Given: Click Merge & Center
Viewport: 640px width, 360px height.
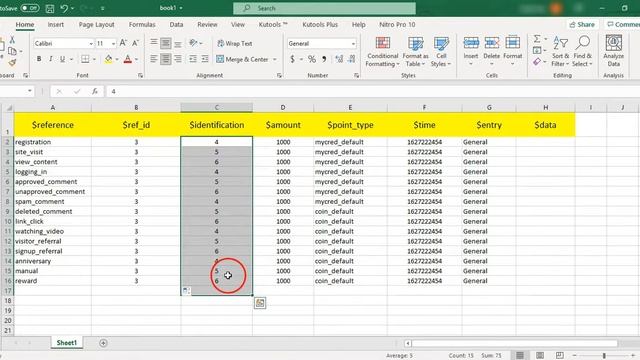Looking at the screenshot, I should coord(242,60).
